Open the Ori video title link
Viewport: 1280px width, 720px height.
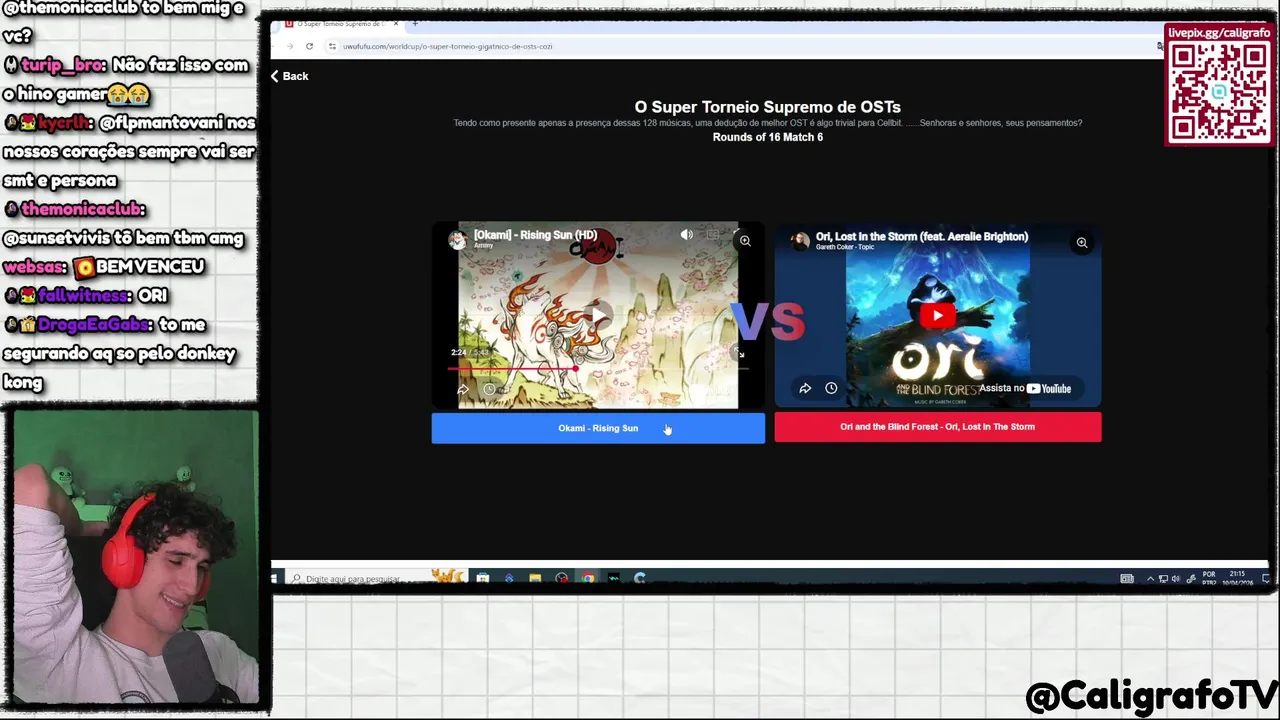pos(921,237)
